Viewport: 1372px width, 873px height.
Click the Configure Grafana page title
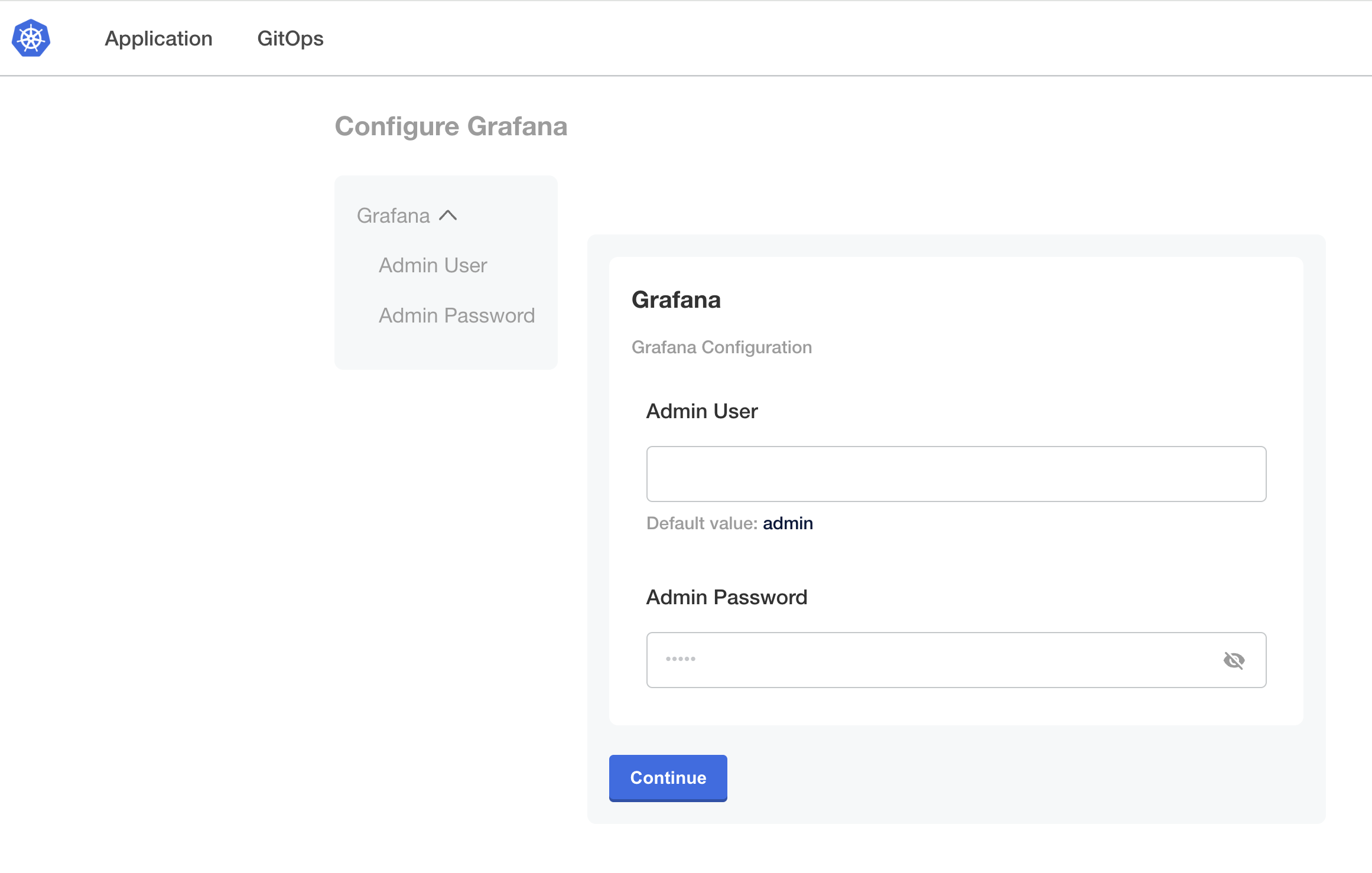(451, 126)
